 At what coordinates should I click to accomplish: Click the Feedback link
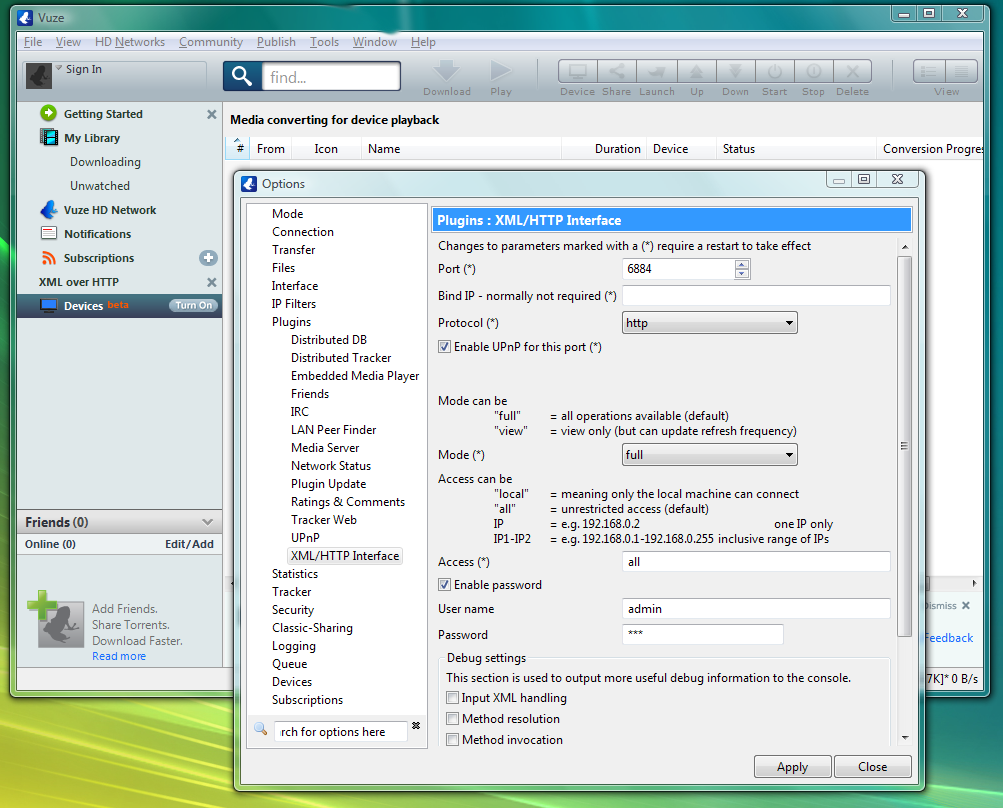[949, 638]
